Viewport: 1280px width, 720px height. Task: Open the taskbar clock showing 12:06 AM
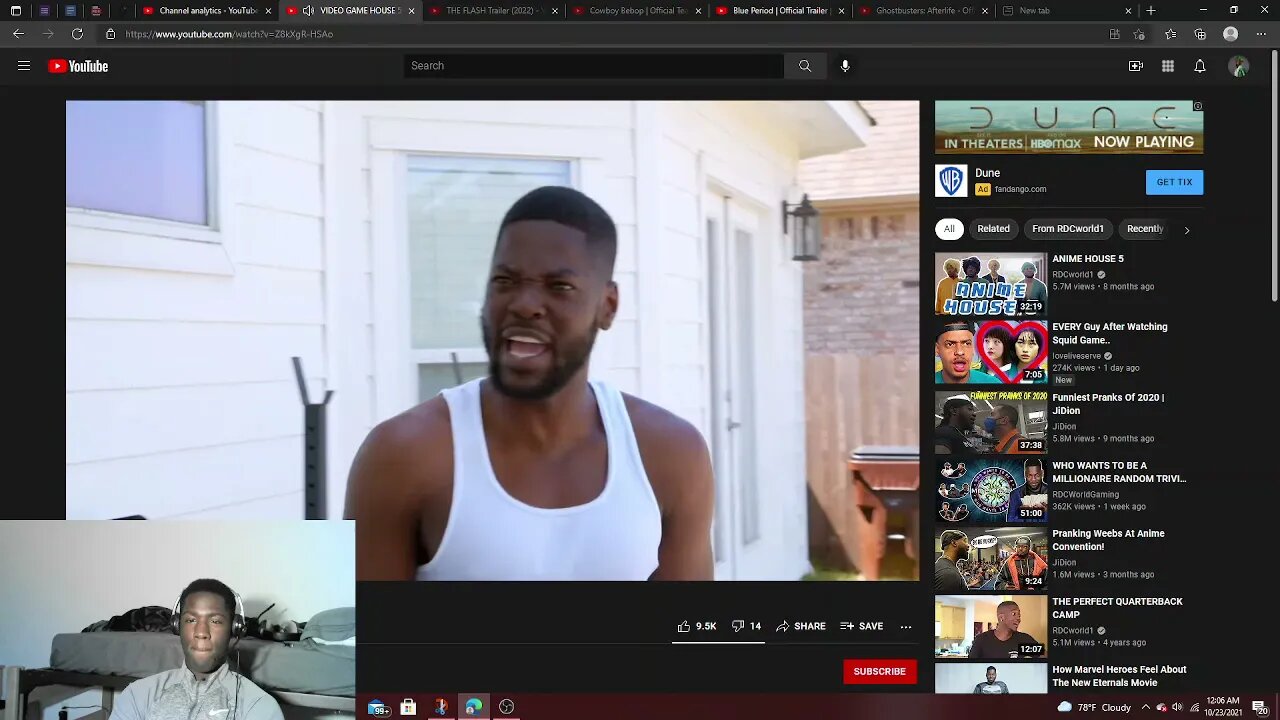pos(1221,707)
